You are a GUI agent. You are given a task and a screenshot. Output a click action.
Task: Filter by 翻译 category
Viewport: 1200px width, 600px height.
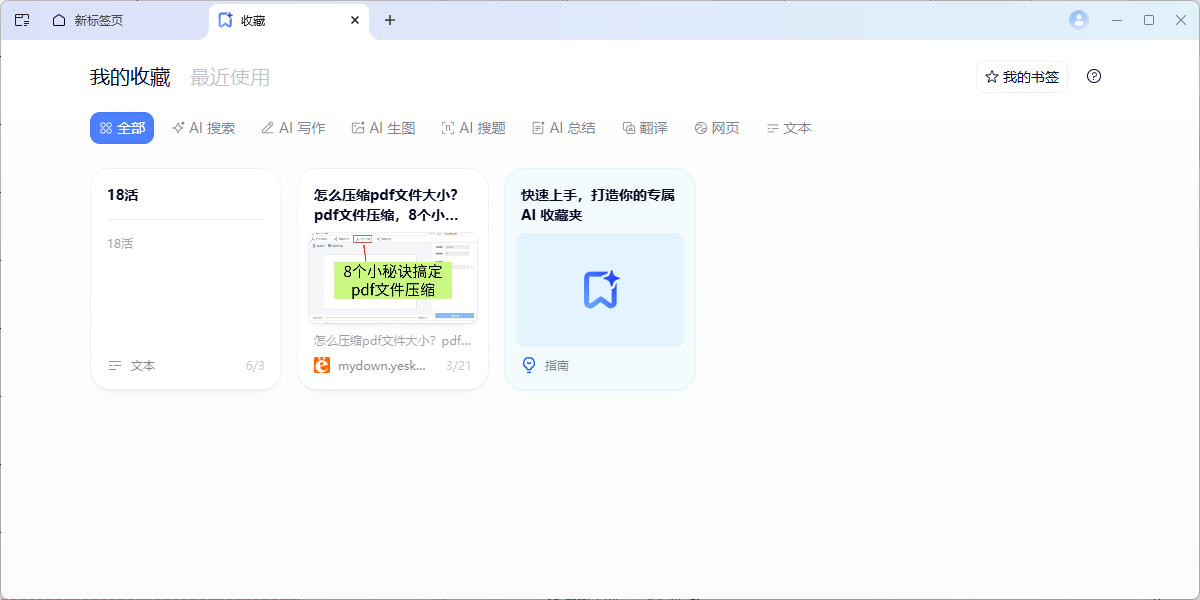click(645, 128)
